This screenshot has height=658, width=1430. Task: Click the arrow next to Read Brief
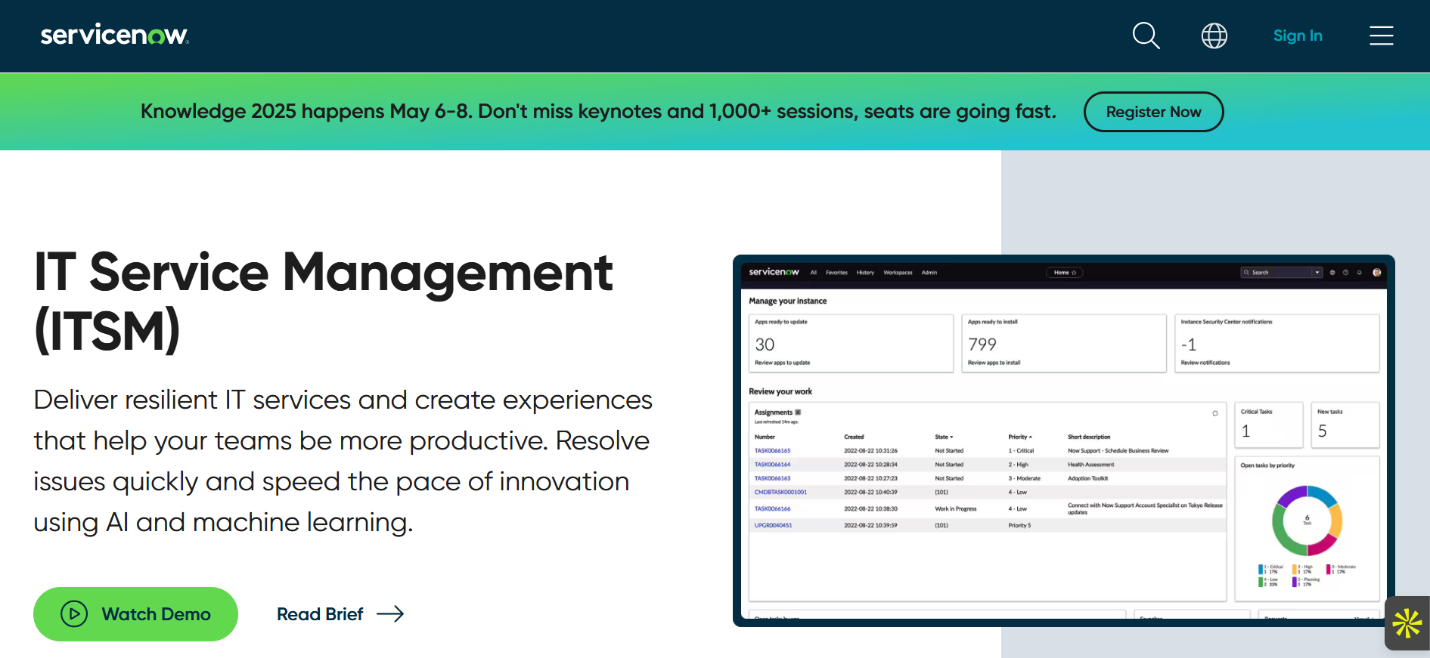click(x=390, y=614)
